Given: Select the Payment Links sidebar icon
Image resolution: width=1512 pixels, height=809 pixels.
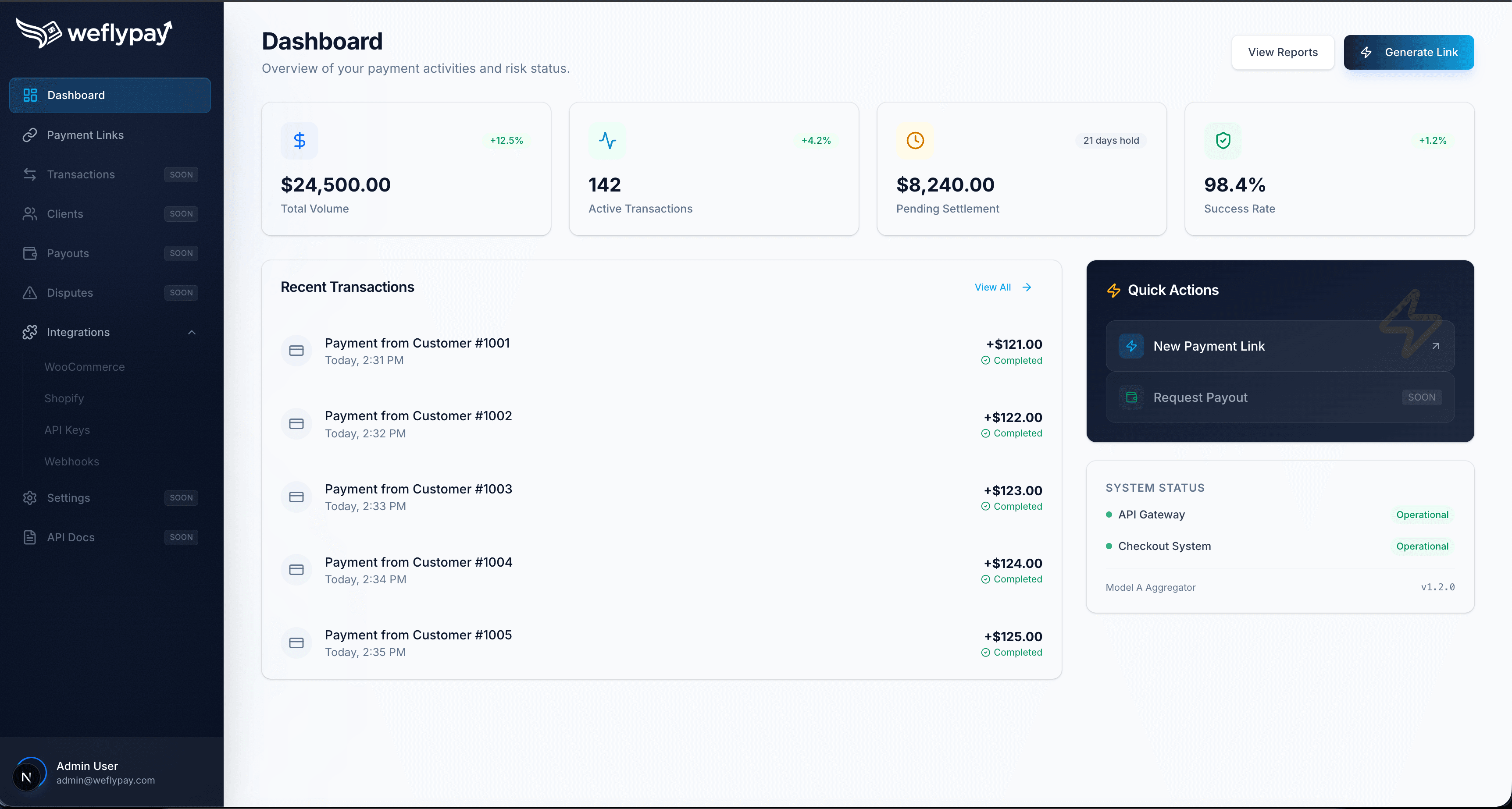Looking at the screenshot, I should click(x=30, y=135).
